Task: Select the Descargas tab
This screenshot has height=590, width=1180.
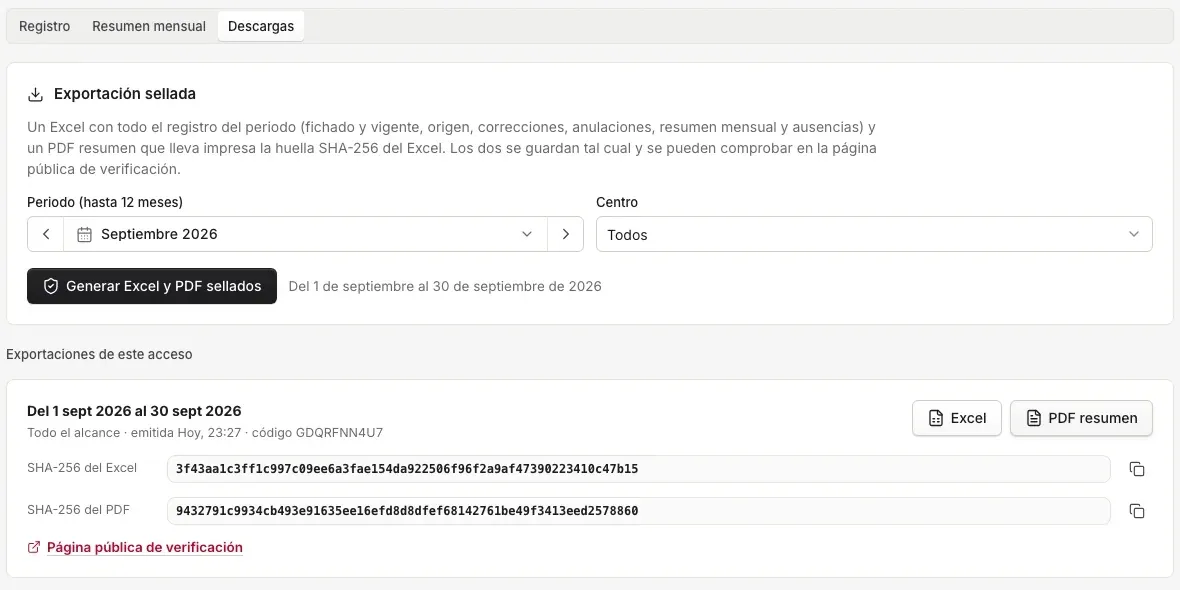Action: click(261, 26)
